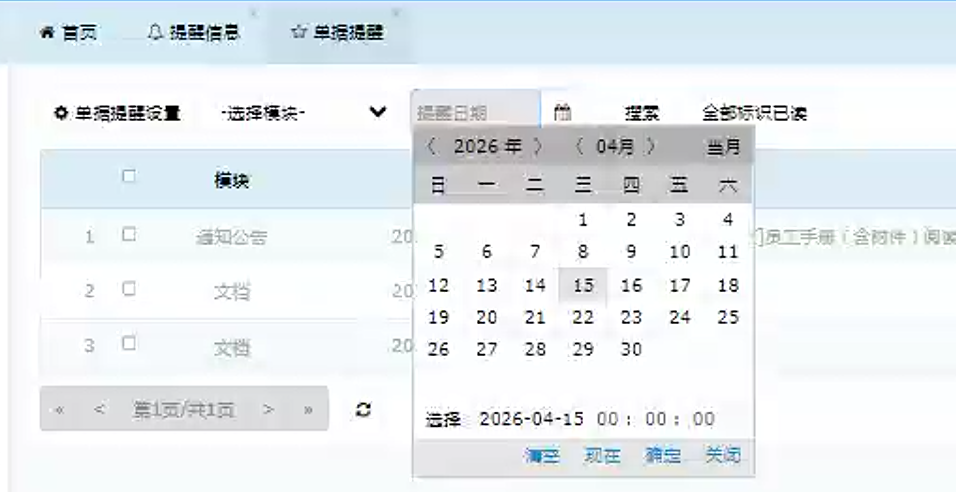Click the calendar icon beside date field
Viewport: 956px width, 492px height.
pyautogui.click(x=563, y=113)
